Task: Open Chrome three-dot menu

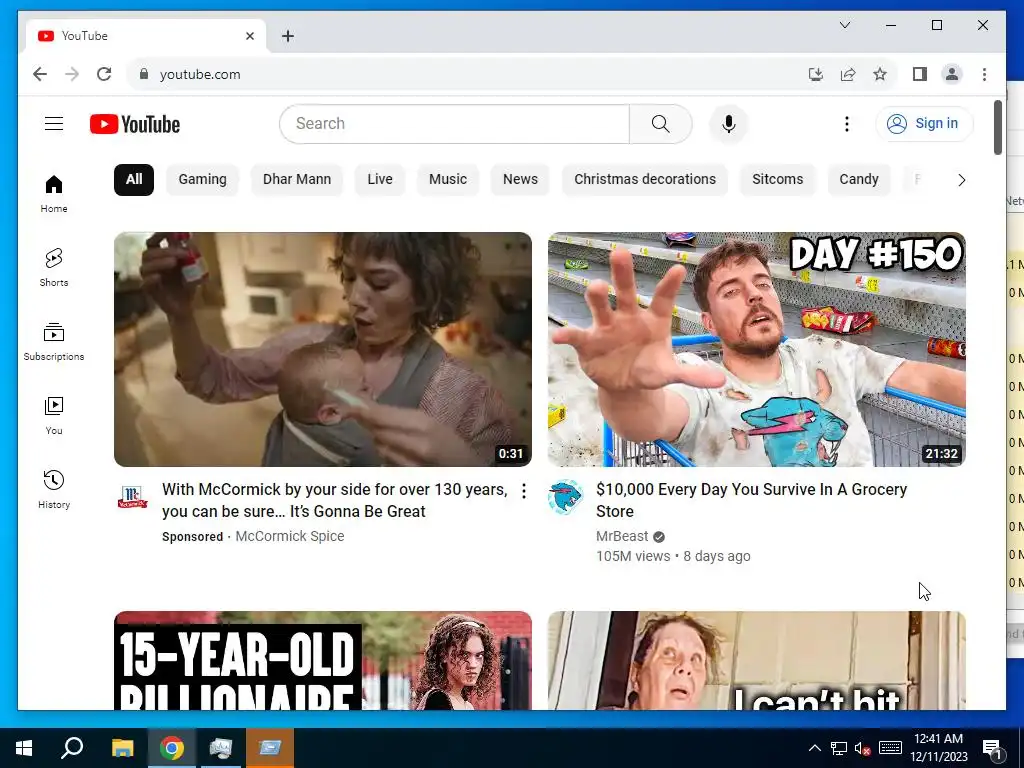Action: 984,74
